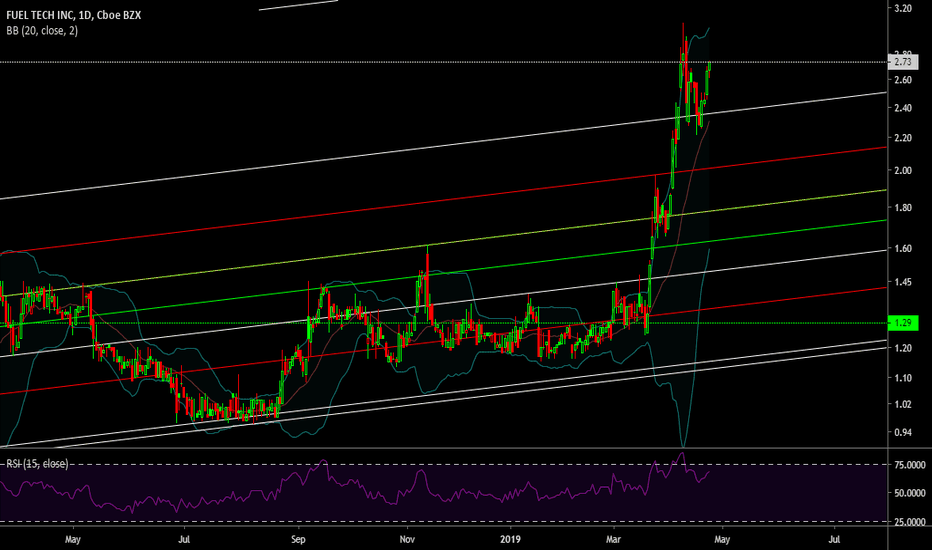Viewport: 932px width, 550px height.
Task: Select the 1.10 price axis value
Action: point(903,378)
